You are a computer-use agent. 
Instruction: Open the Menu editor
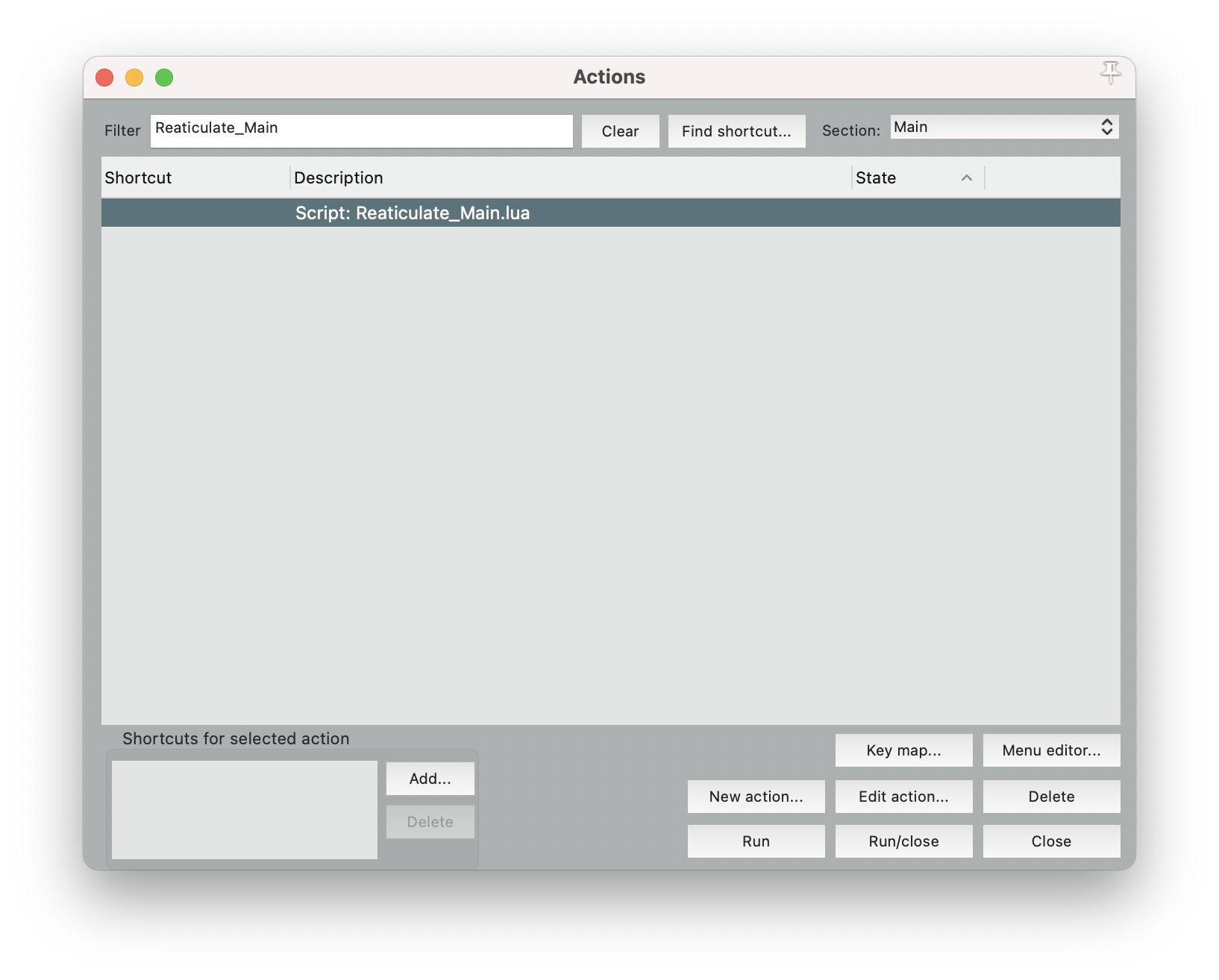(x=1051, y=750)
